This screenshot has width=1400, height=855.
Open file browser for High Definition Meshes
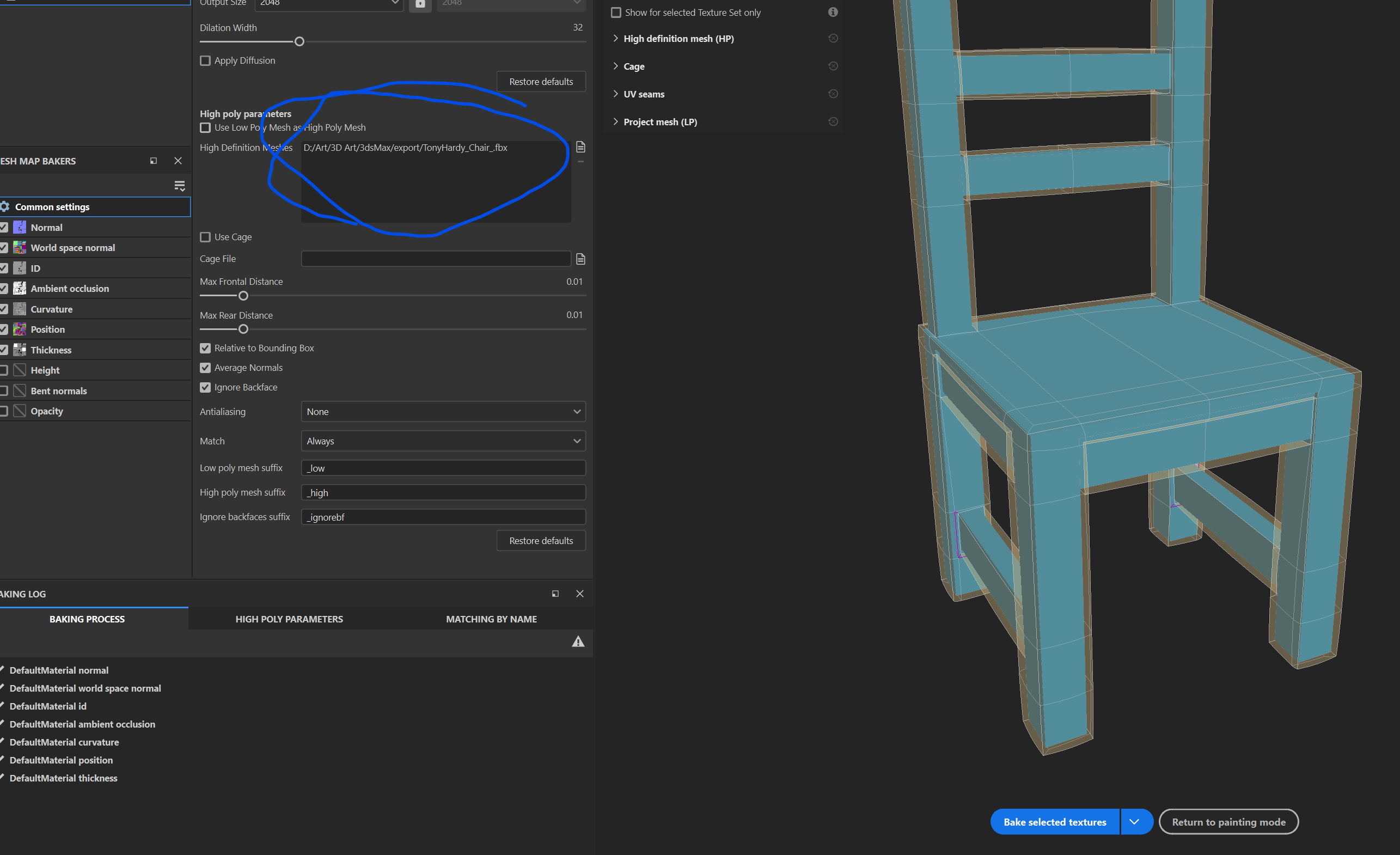click(580, 146)
